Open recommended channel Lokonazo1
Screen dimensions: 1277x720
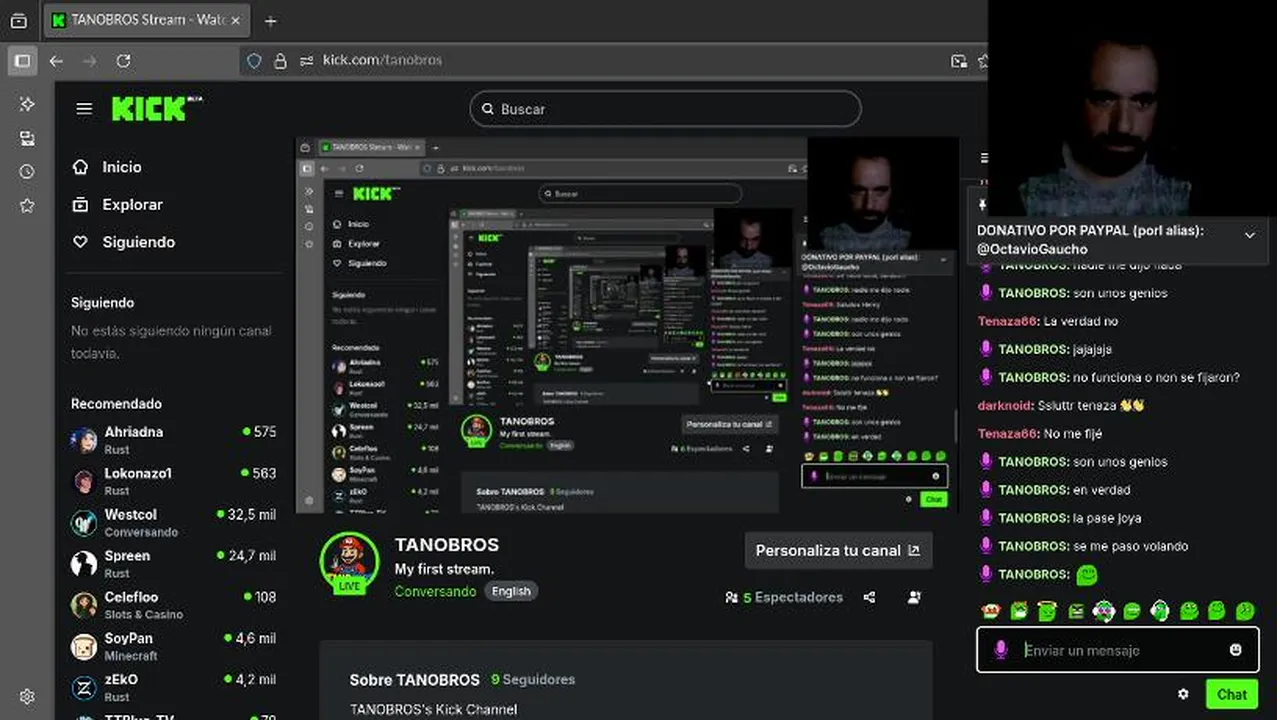pos(173,481)
